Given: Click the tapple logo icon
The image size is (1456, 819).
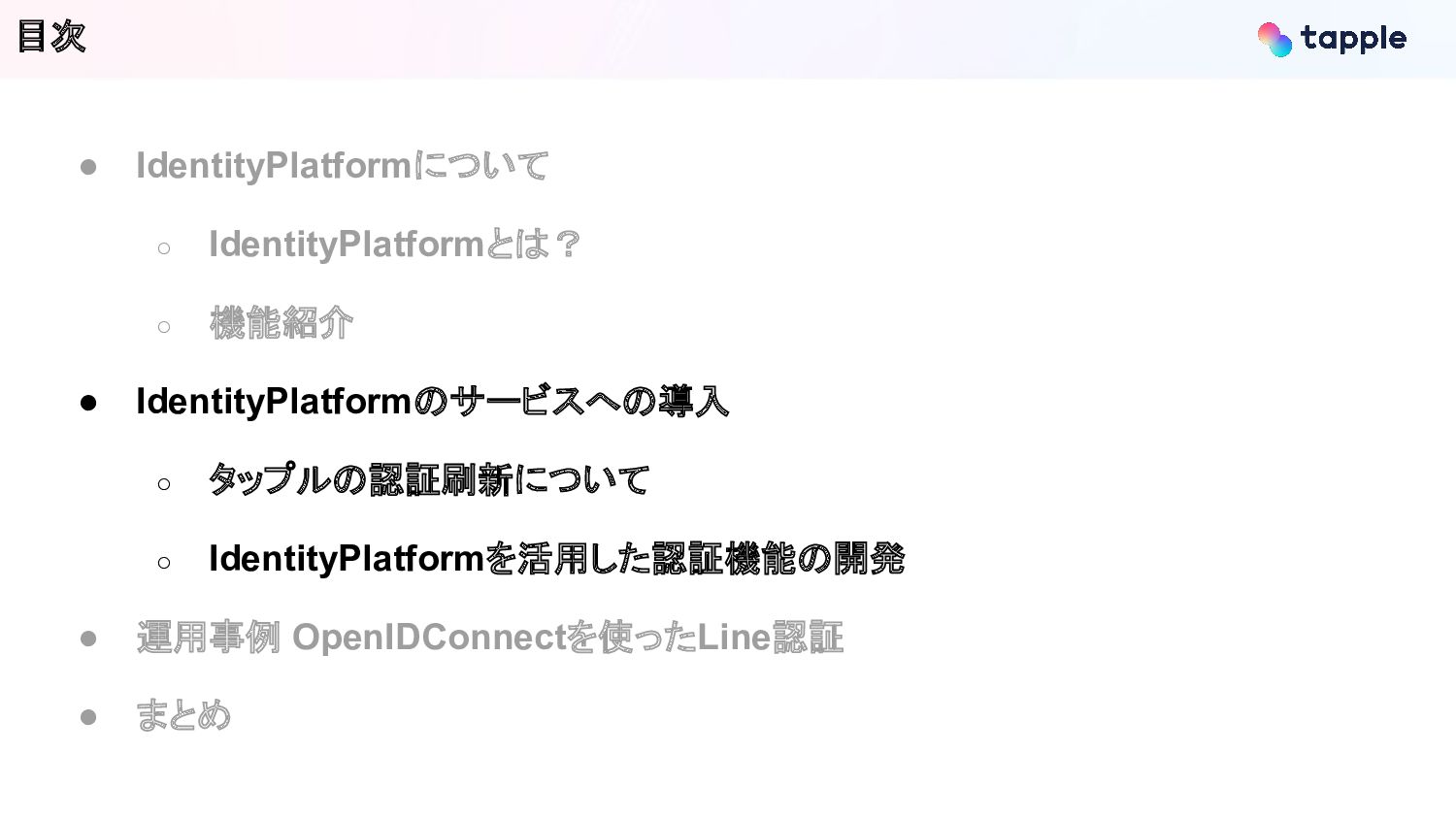Looking at the screenshot, I should tap(1274, 39).
